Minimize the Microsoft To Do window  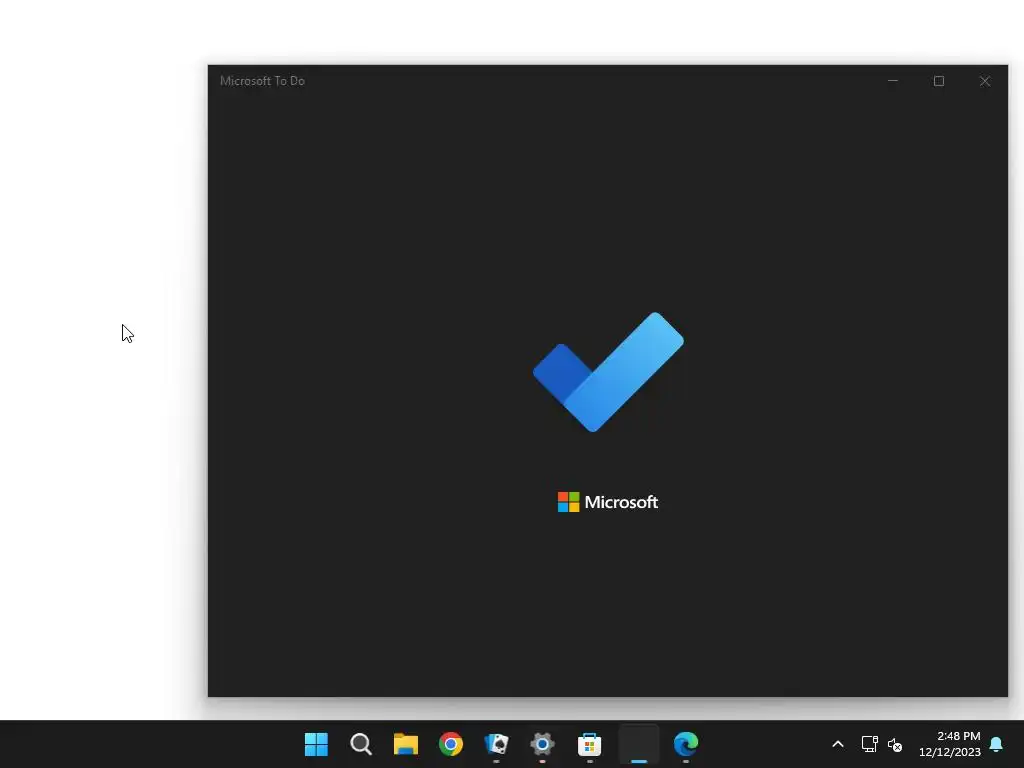(x=893, y=81)
